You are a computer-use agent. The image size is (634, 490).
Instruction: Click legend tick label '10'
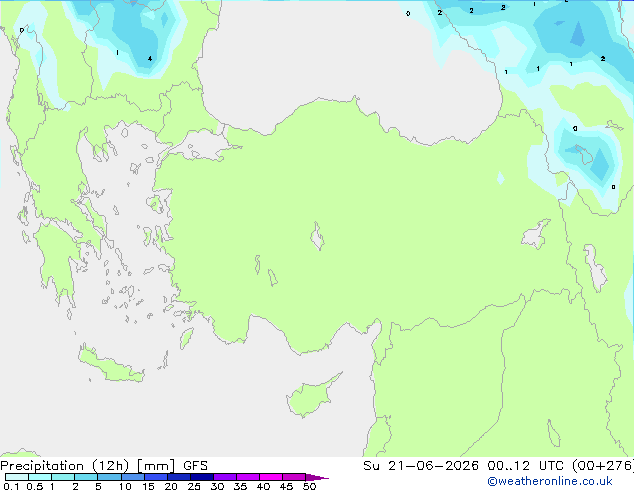pyautogui.click(x=125, y=486)
